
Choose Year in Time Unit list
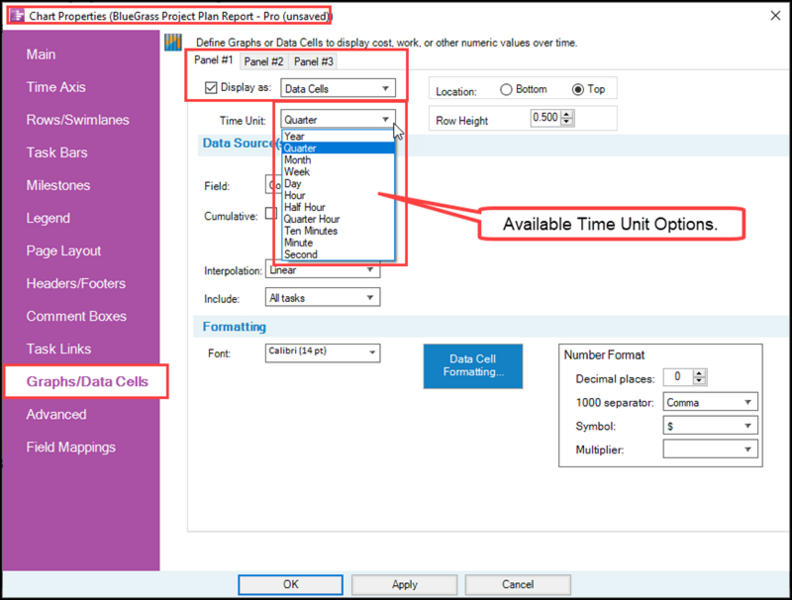(338, 136)
